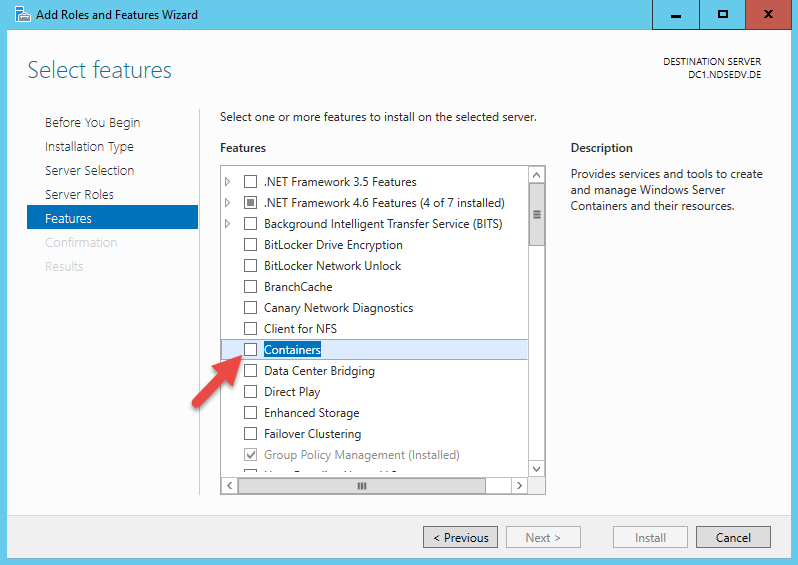Expand Background Intelligent Transfer Service node
The width and height of the screenshot is (798, 565).
click(228, 224)
